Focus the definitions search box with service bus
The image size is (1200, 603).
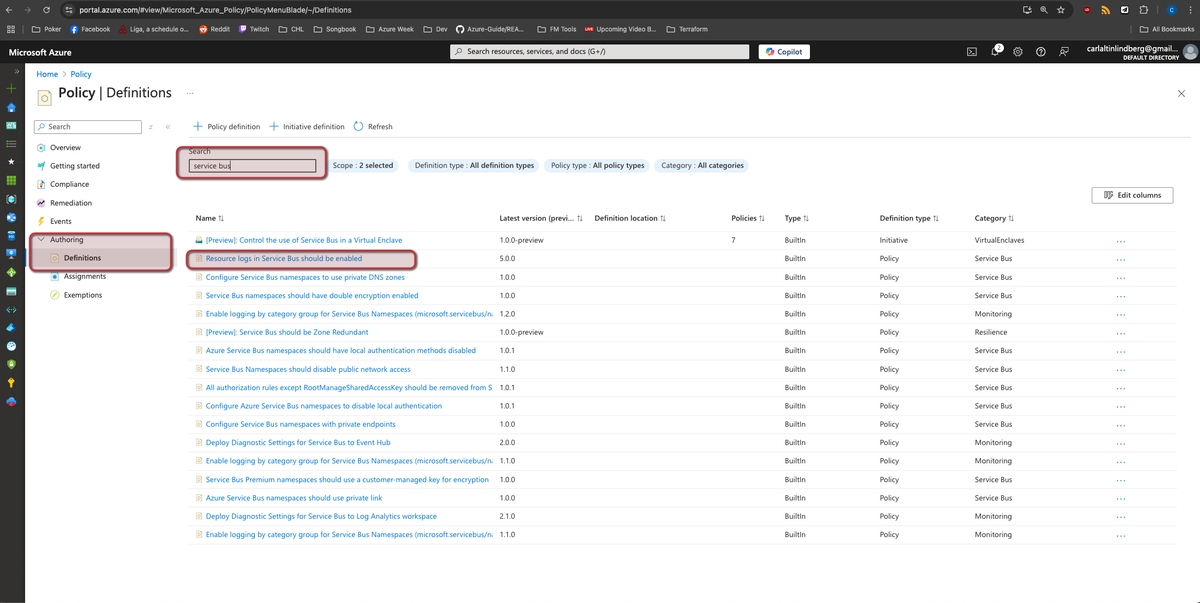pyautogui.click(x=252, y=166)
